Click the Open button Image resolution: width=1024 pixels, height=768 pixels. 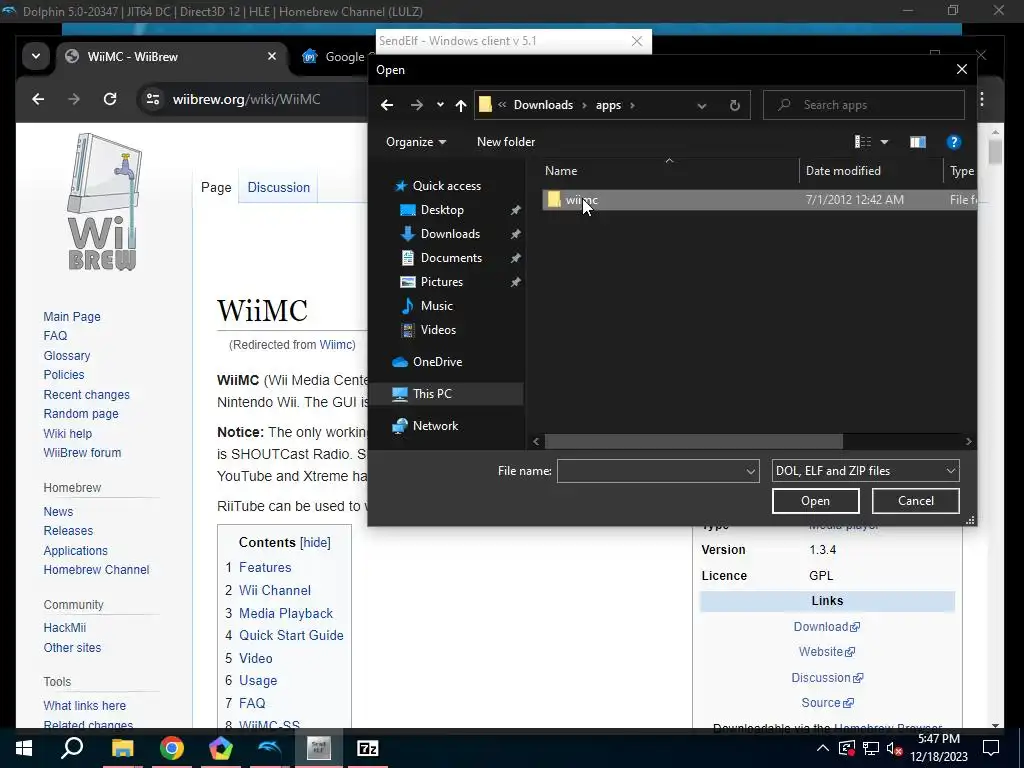[815, 501]
